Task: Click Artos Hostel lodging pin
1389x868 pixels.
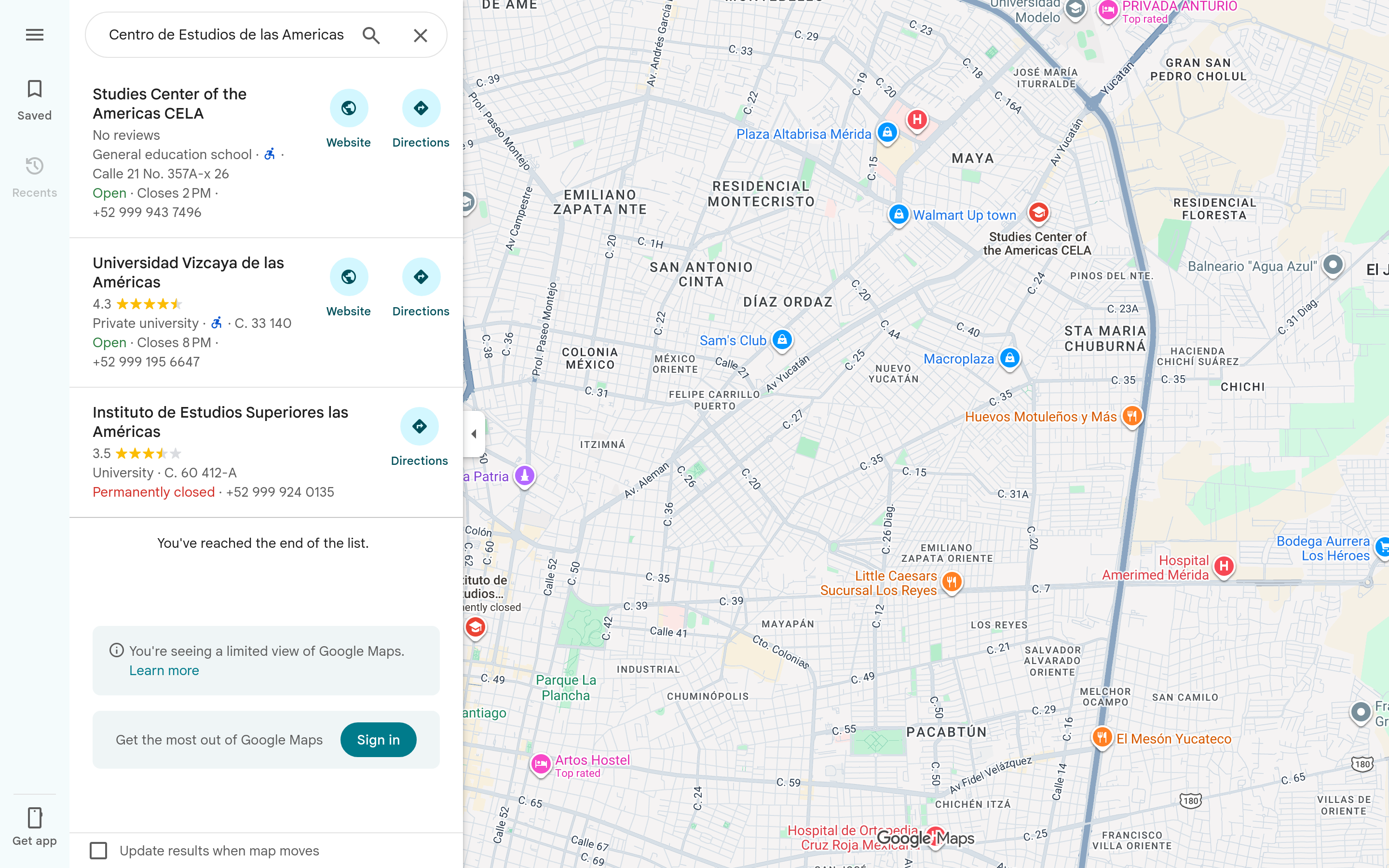Action: tap(541, 765)
